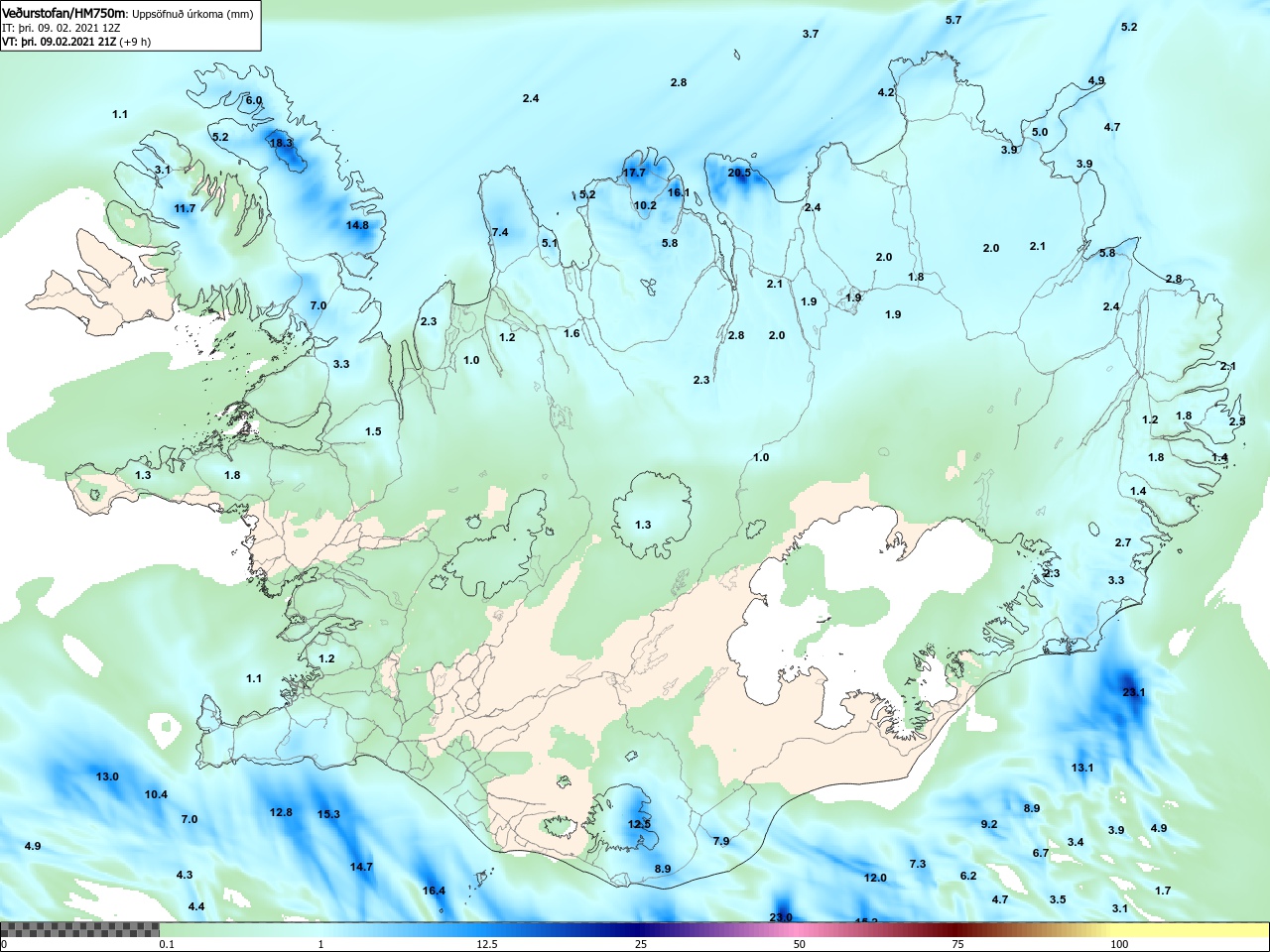
Task: Click the 5.7 value at the top
Action: click(x=953, y=20)
